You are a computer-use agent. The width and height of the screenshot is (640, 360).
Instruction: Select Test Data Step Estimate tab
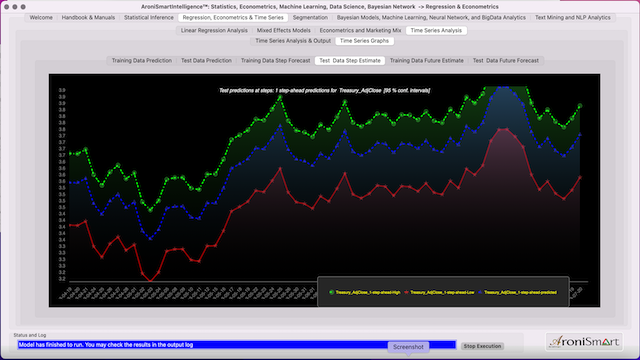350,60
